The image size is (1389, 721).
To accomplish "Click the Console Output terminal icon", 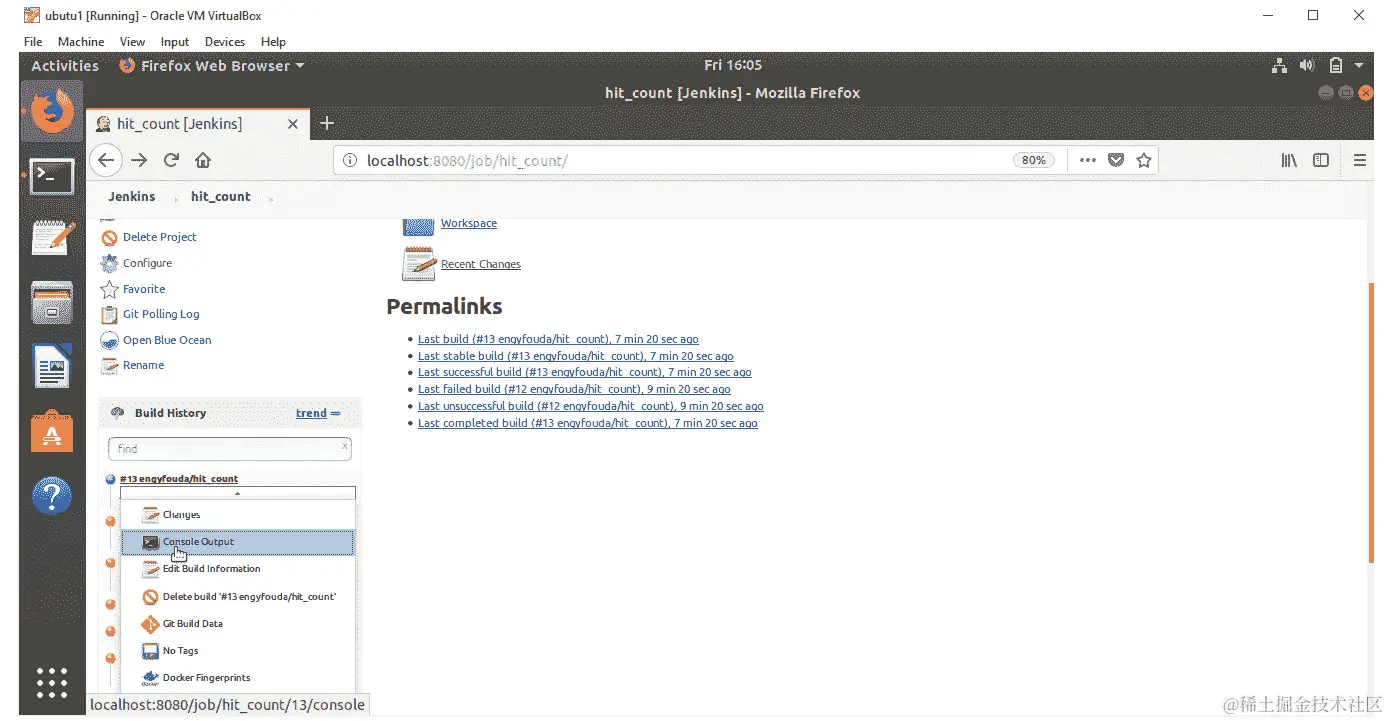I will [x=150, y=542].
